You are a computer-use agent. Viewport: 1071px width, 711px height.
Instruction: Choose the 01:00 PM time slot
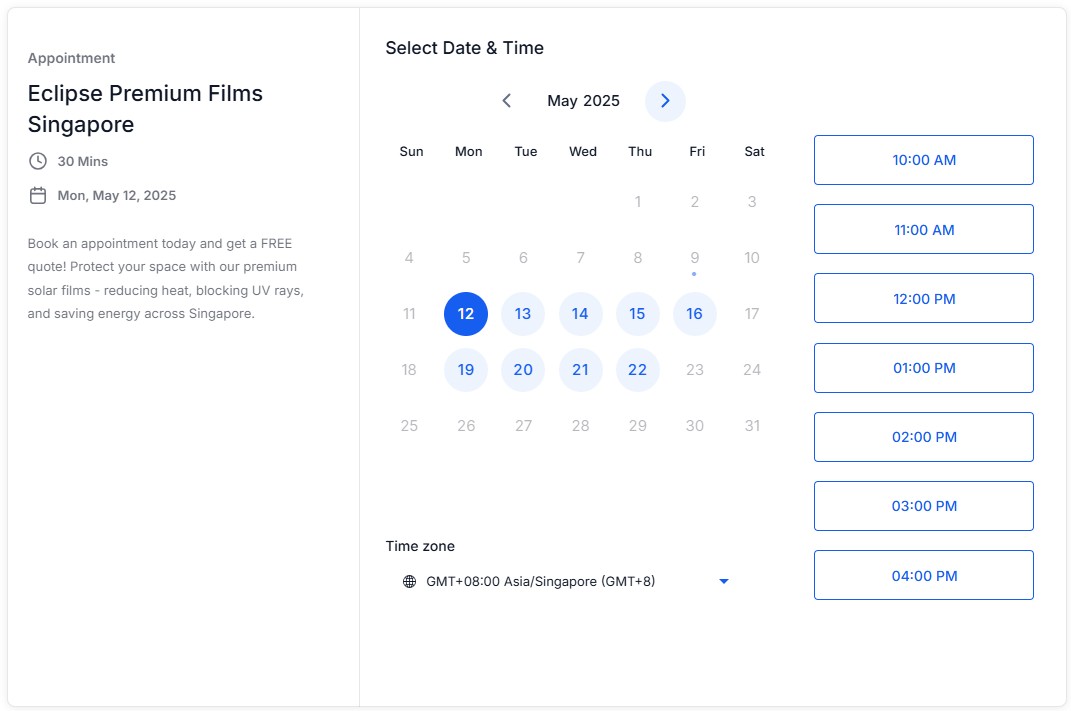coord(923,368)
